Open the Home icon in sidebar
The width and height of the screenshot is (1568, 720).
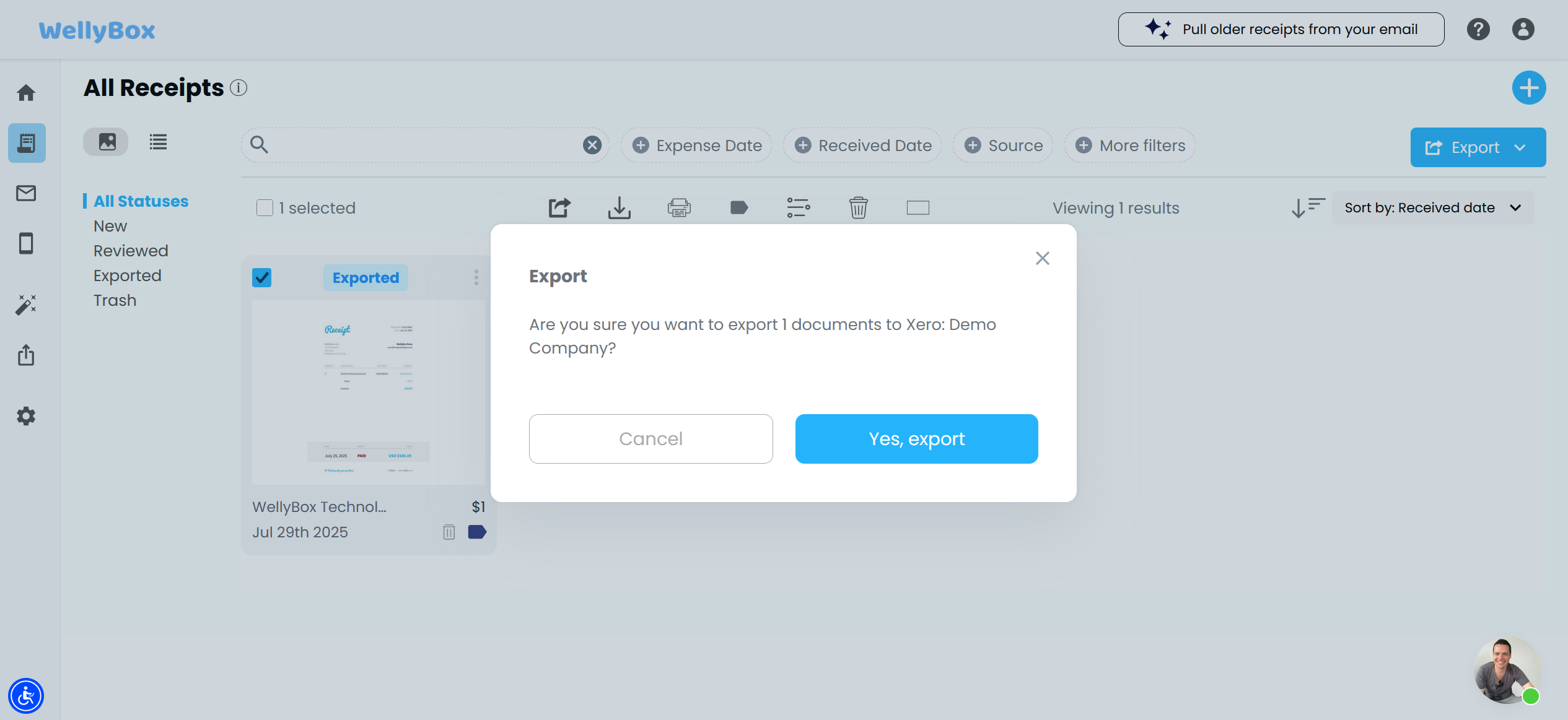pos(26,93)
